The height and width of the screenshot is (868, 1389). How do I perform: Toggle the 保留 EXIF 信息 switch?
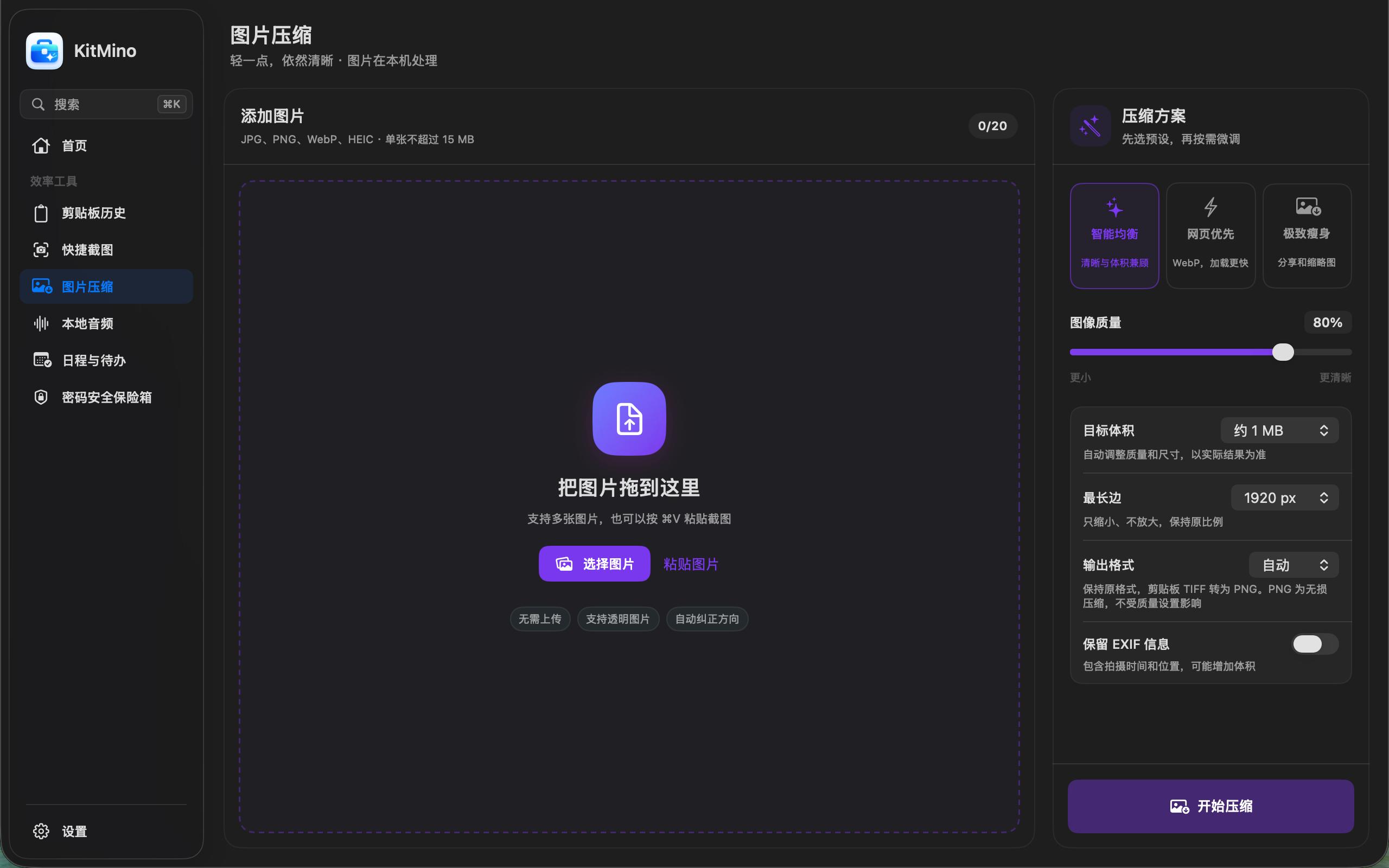1314,643
